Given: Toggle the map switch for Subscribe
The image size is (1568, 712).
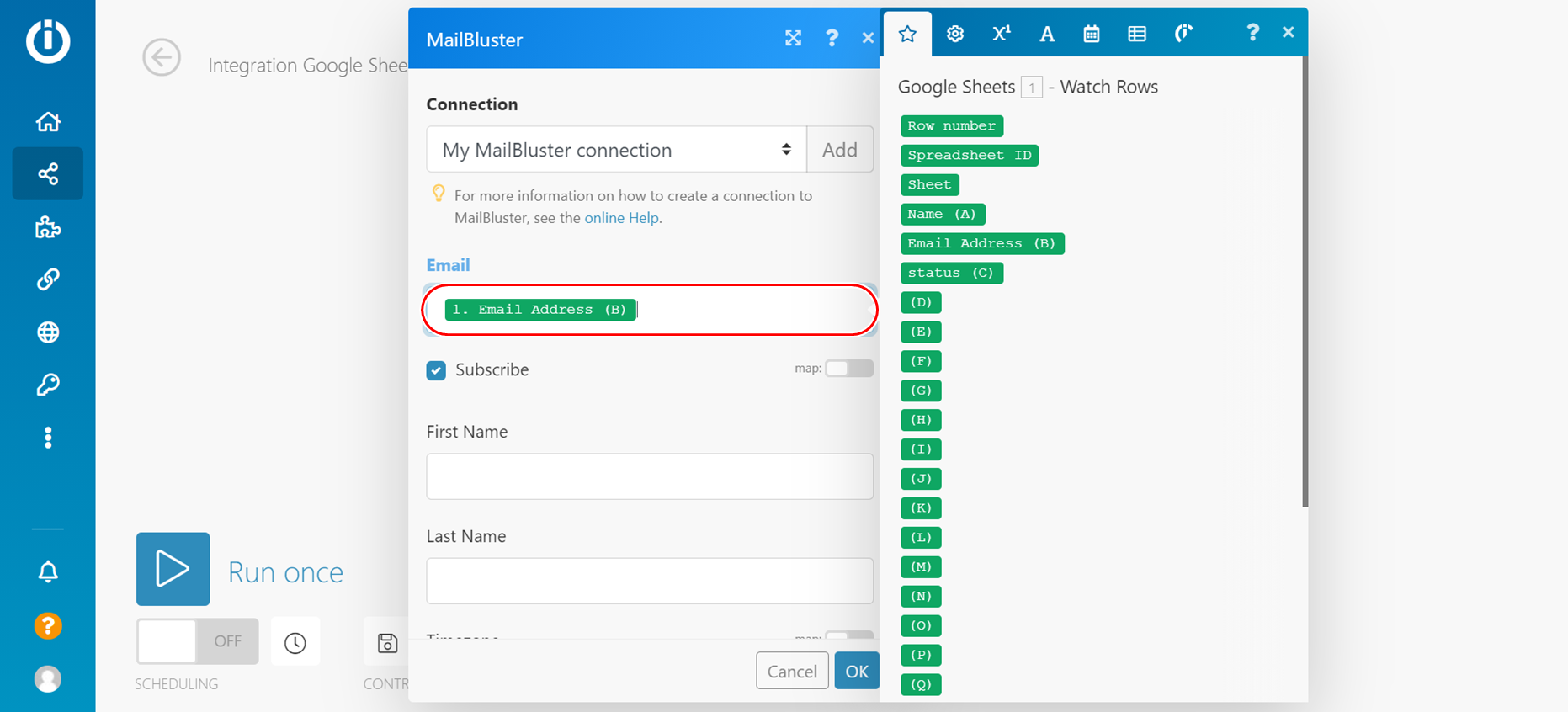Looking at the screenshot, I should click(x=848, y=369).
